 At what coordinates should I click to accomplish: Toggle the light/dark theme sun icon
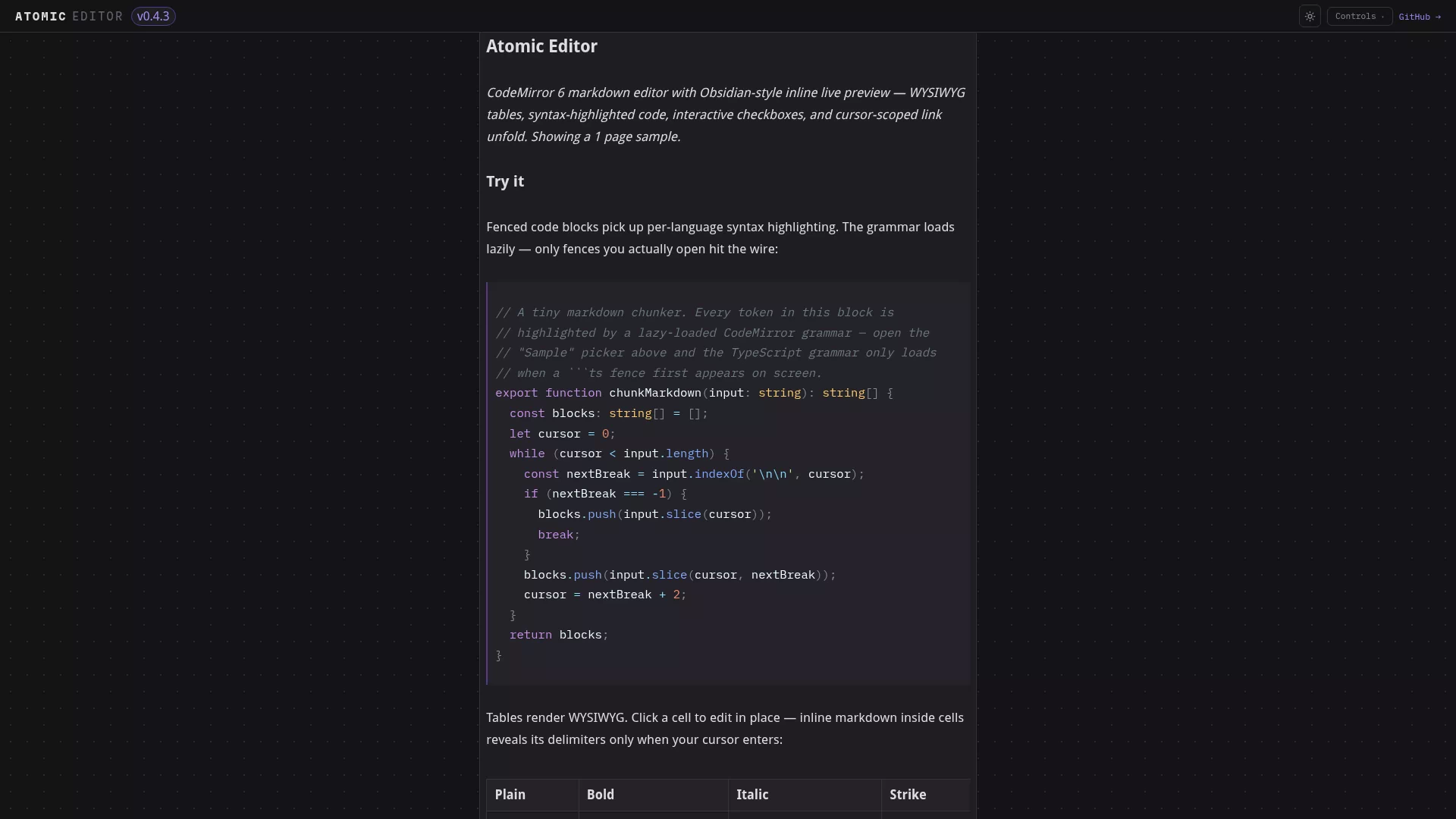pos(1310,17)
